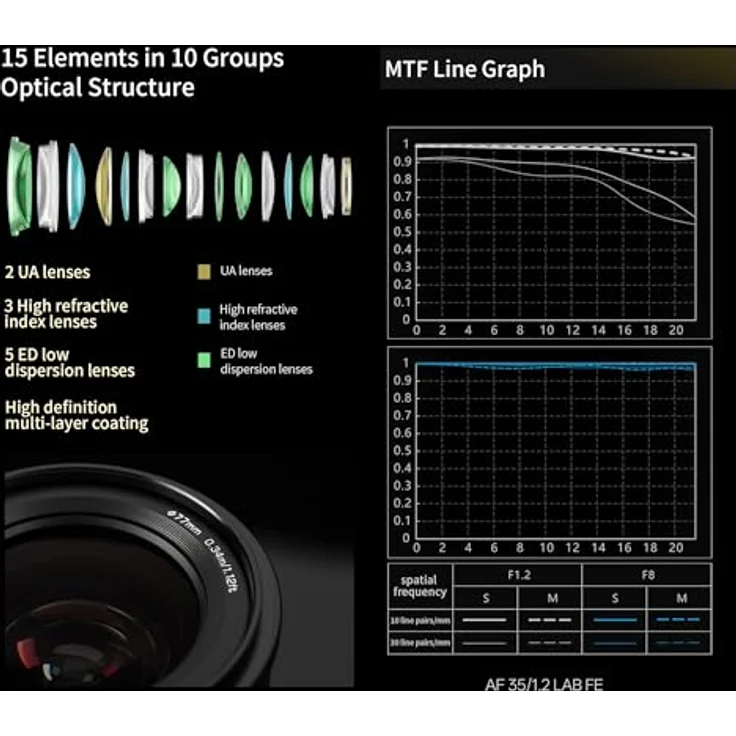Select the "5 ED low dispersion lenses" text

click(x=69, y=362)
